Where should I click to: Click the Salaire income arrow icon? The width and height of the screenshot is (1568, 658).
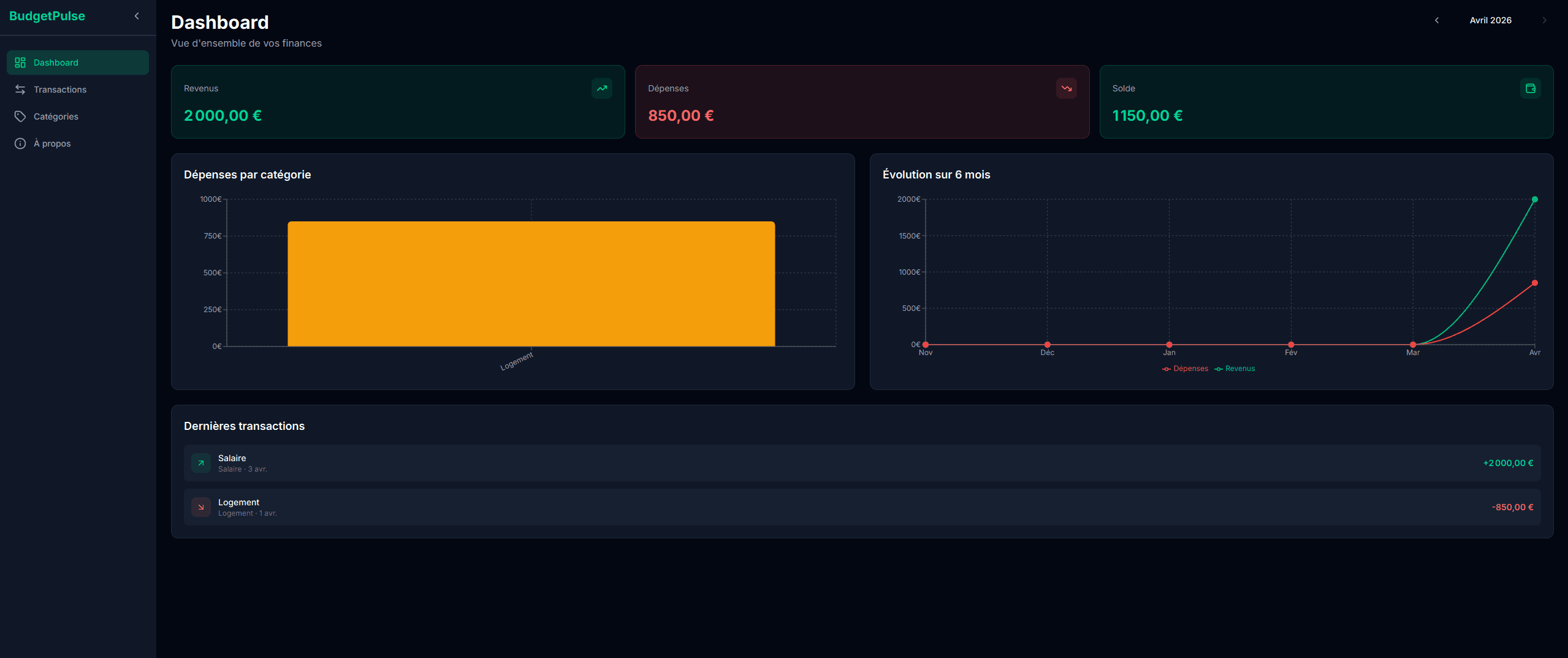pyautogui.click(x=201, y=463)
